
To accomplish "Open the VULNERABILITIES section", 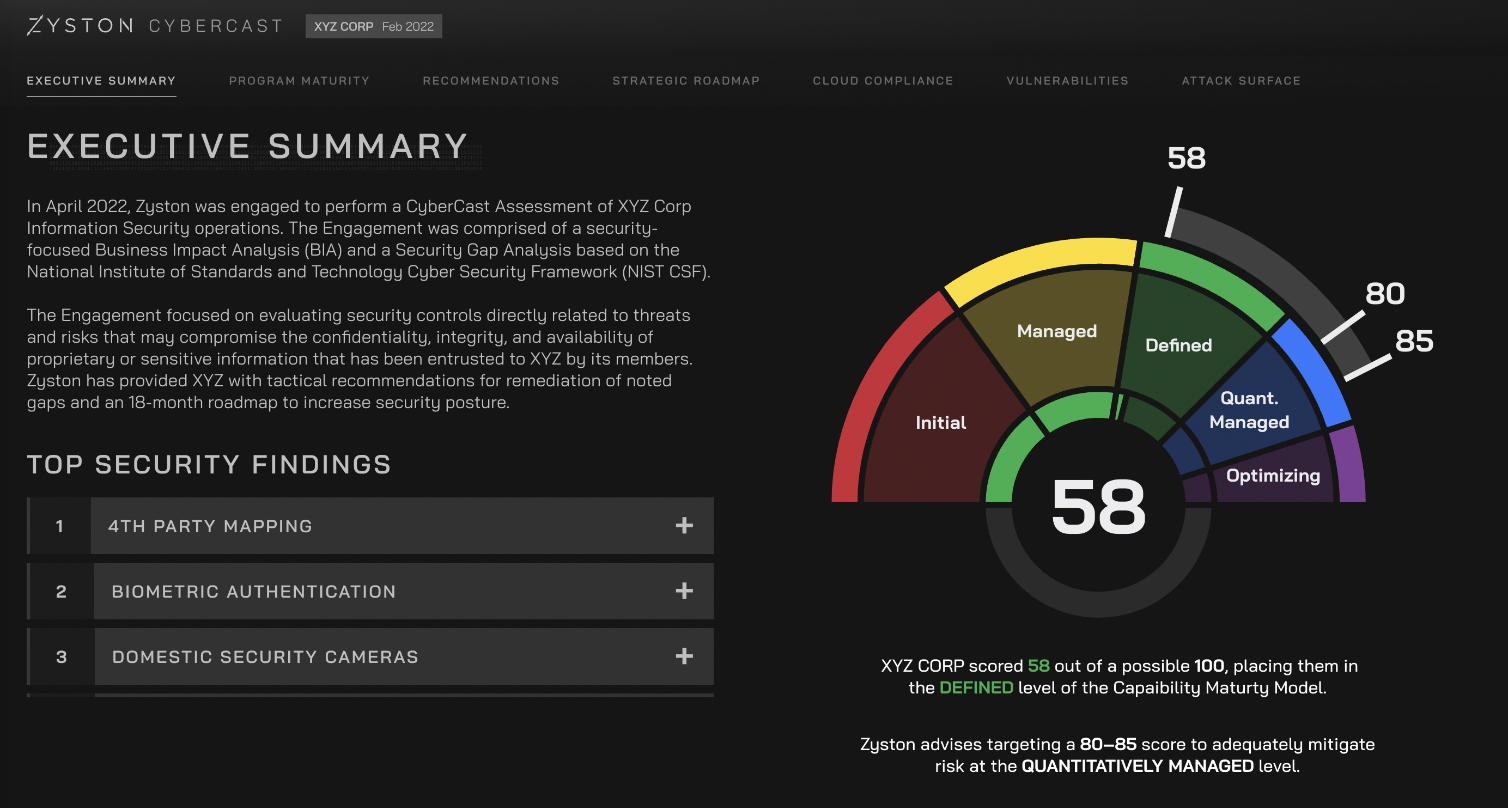I will point(1067,81).
